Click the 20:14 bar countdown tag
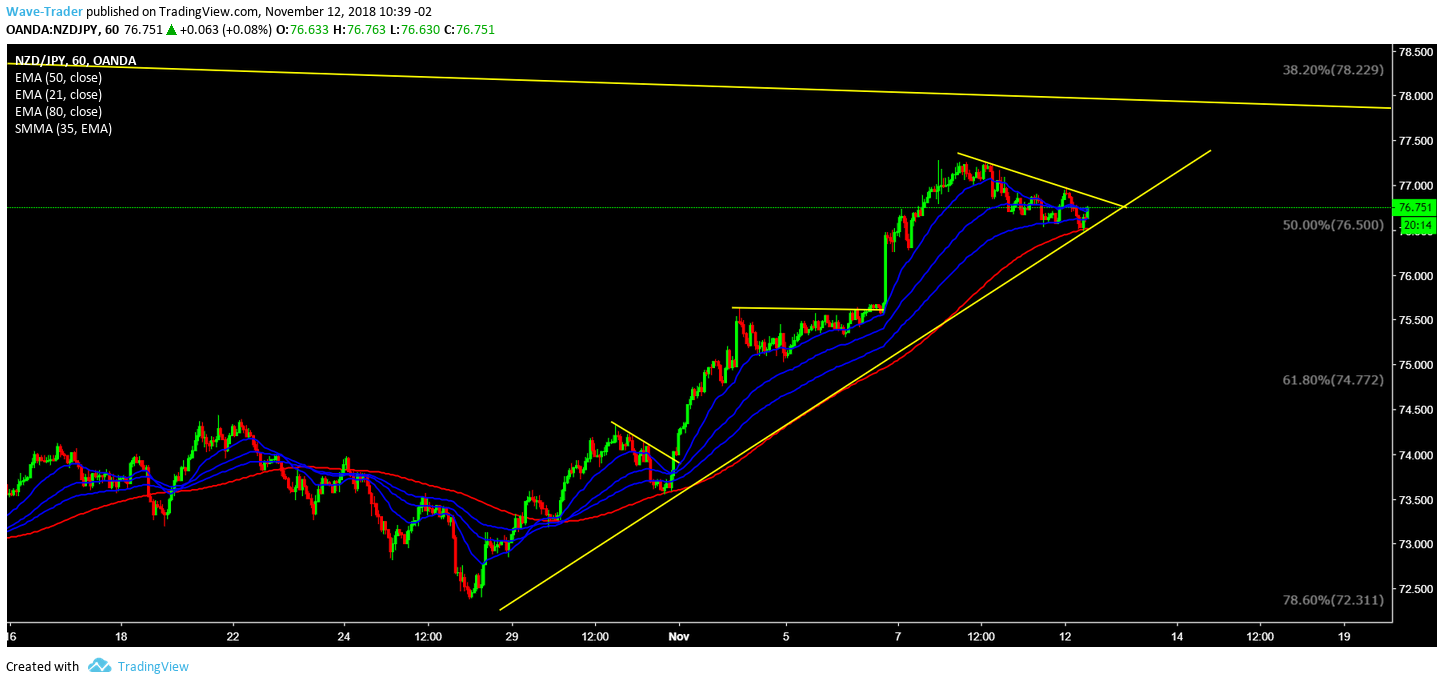Viewport: 1444px width, 684px height. click(x=1417, y=226)
